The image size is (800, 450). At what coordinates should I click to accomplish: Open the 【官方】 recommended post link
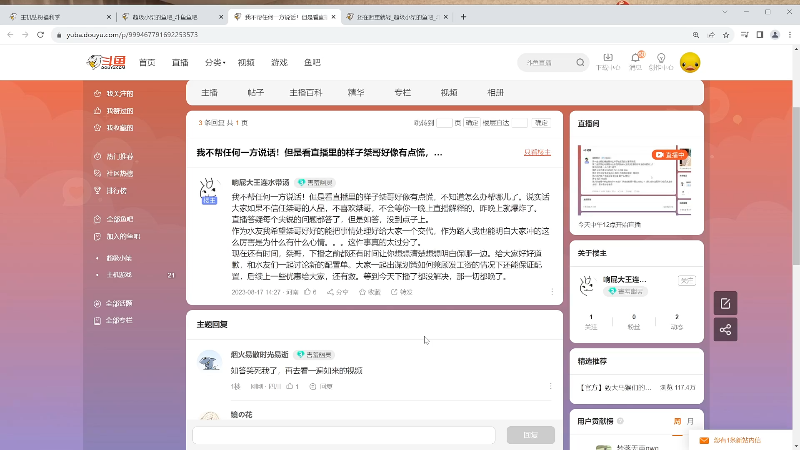(x=615, y=387)
